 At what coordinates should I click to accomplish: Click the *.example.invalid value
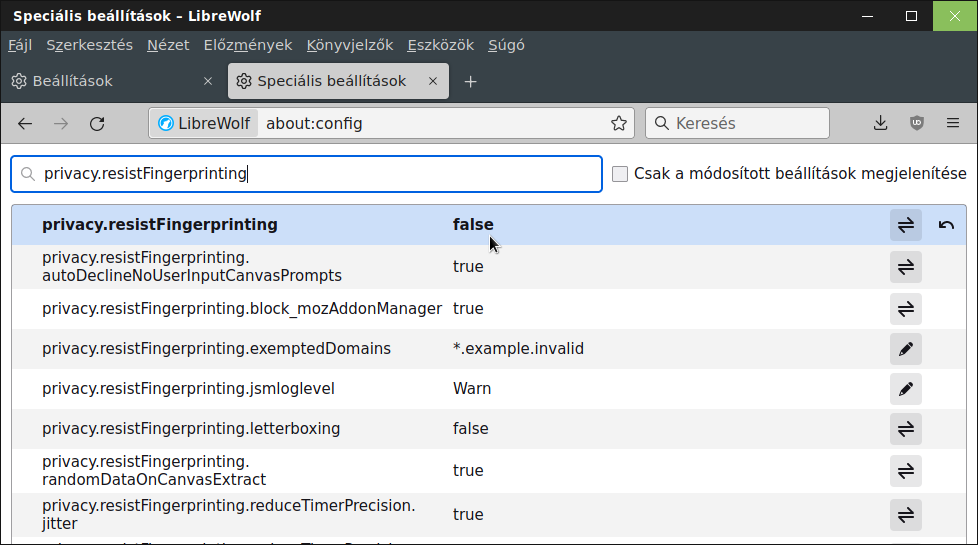click(518, 349)
